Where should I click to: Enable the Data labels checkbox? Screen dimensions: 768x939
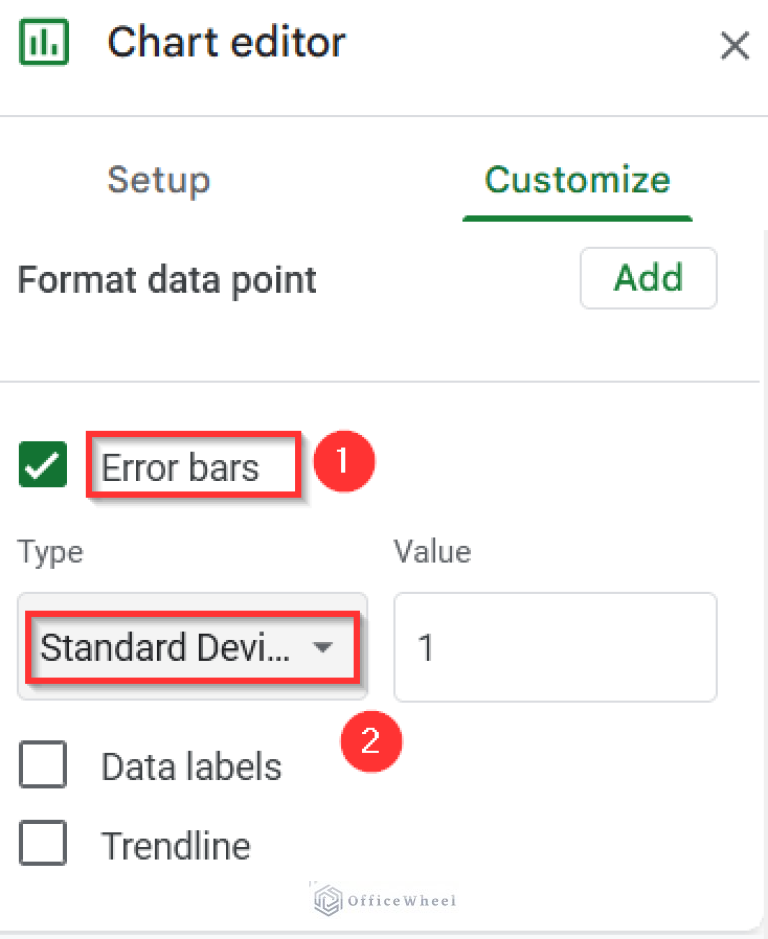tap(42, 764)
